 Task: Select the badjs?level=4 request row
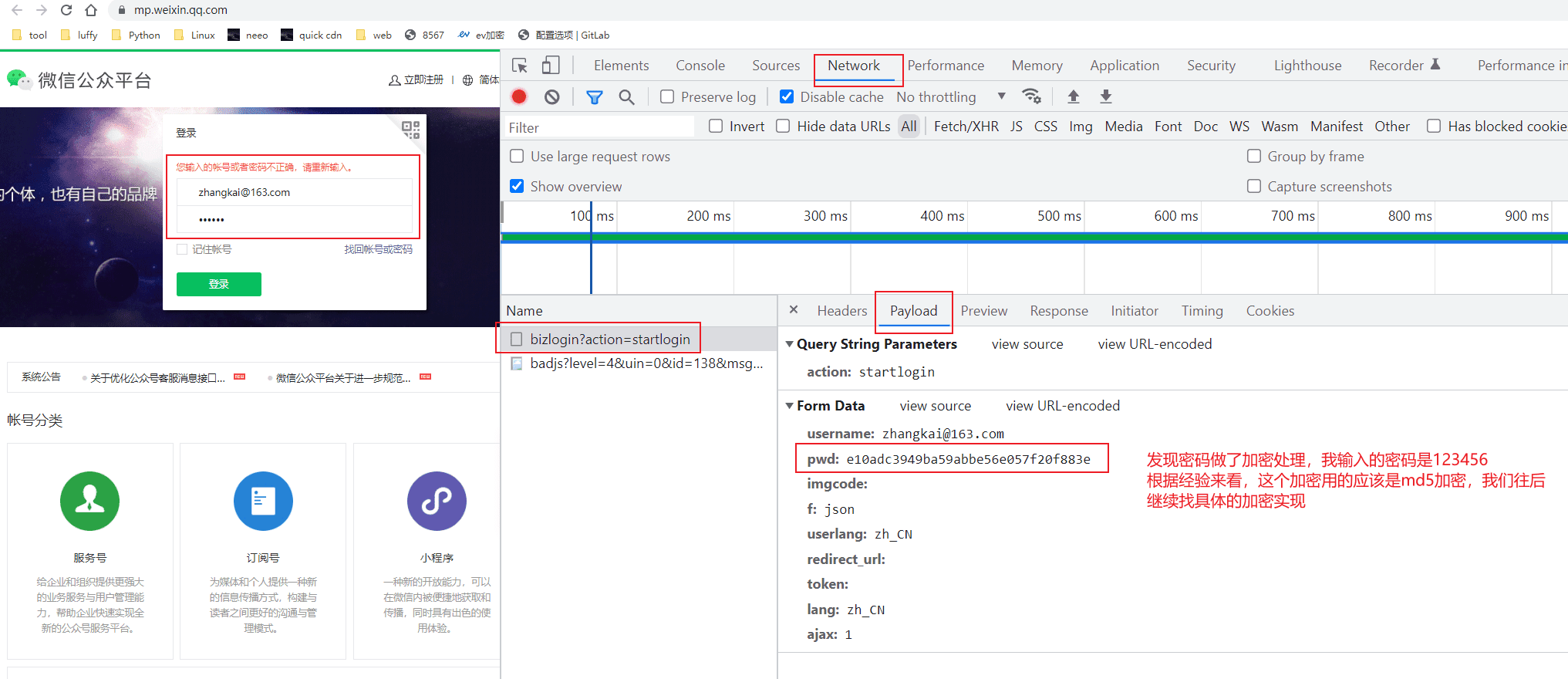point(639,363)
